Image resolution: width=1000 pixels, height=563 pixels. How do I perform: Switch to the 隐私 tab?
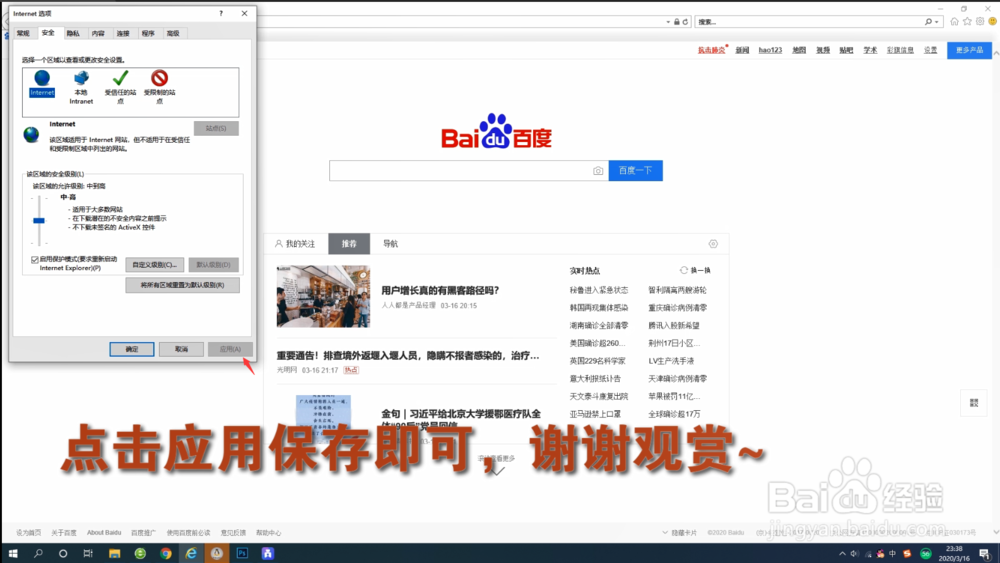coord(73,33)
